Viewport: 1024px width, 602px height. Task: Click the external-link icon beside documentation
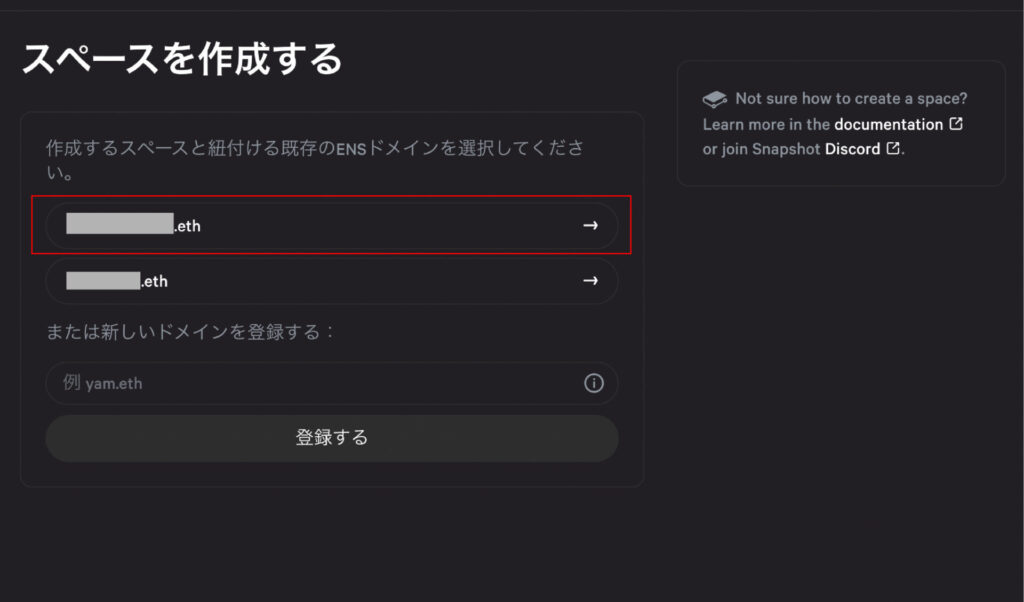click(x=956, y=123)
